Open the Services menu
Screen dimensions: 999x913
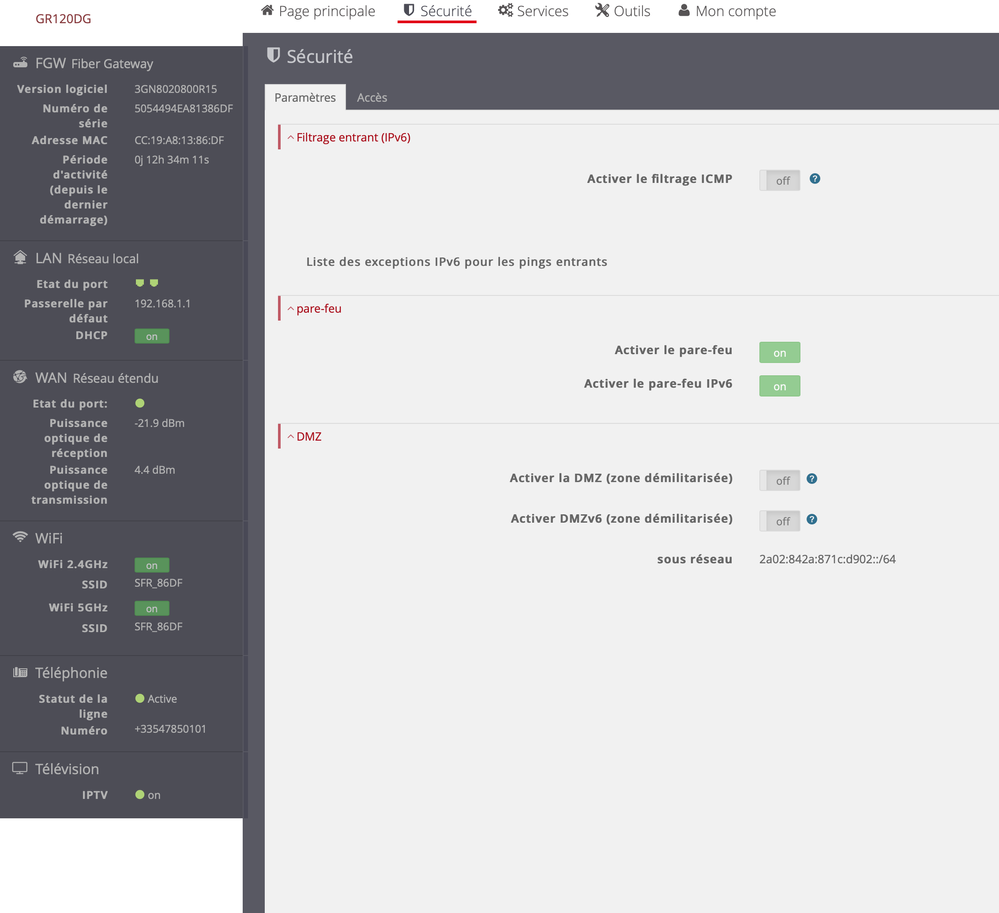pos(533,12)
